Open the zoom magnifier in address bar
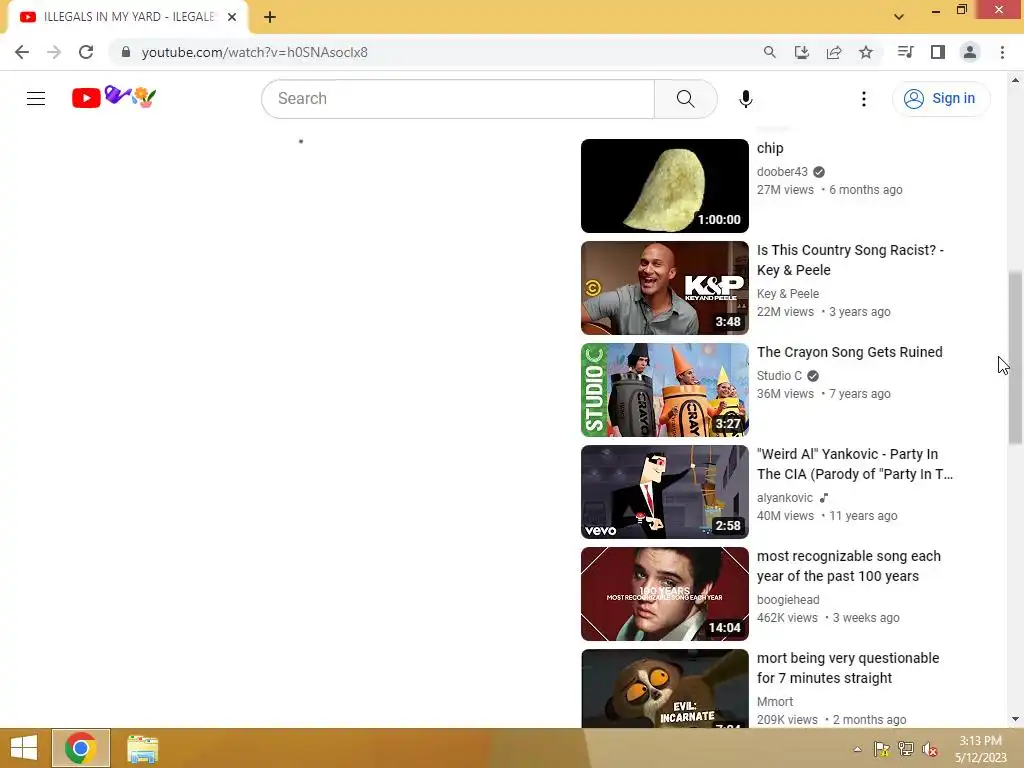This screenshot has width=1024, height=768. (x=769, y=52)
